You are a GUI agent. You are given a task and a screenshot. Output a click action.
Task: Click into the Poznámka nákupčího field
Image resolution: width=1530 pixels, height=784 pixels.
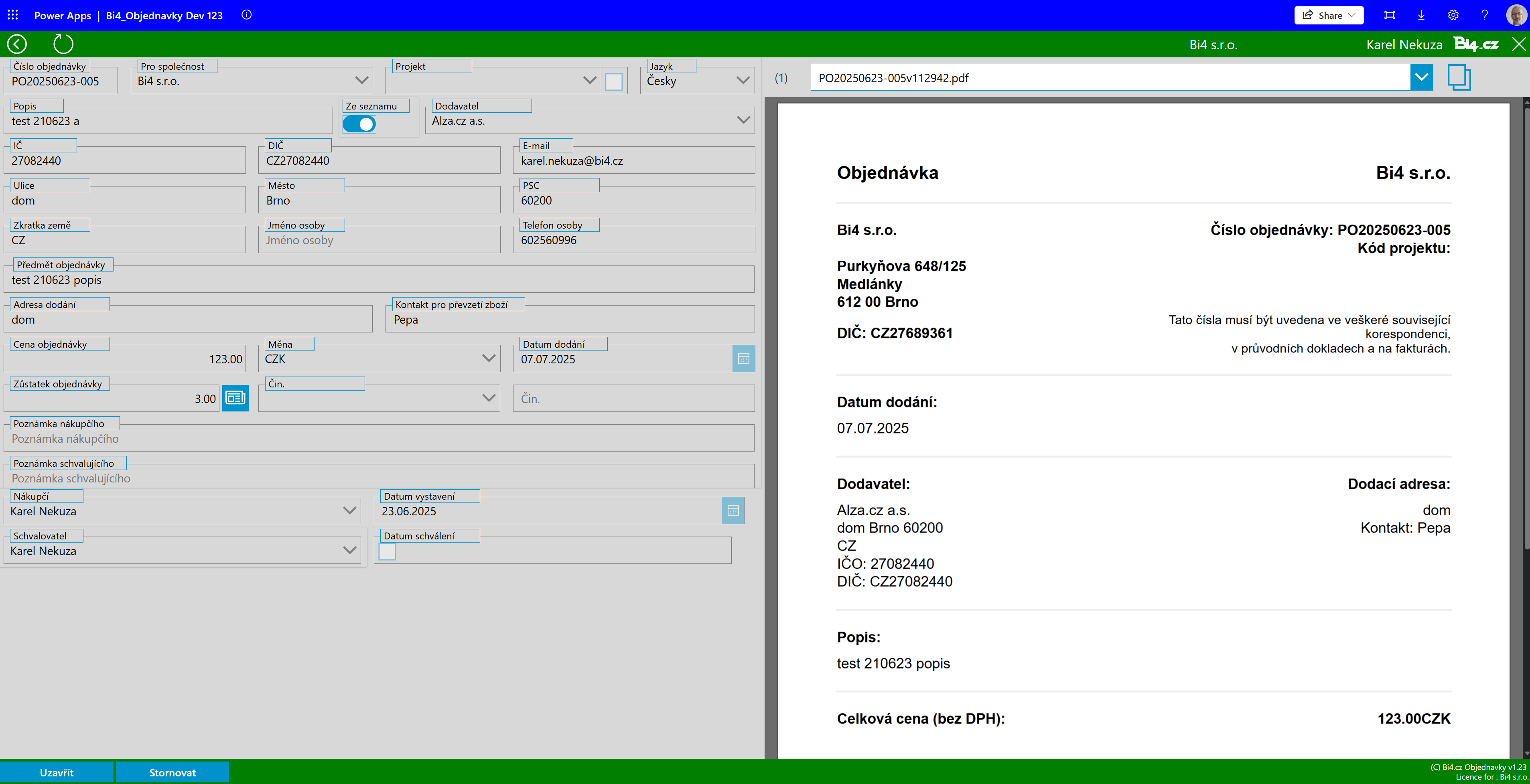tap(380, 439)
